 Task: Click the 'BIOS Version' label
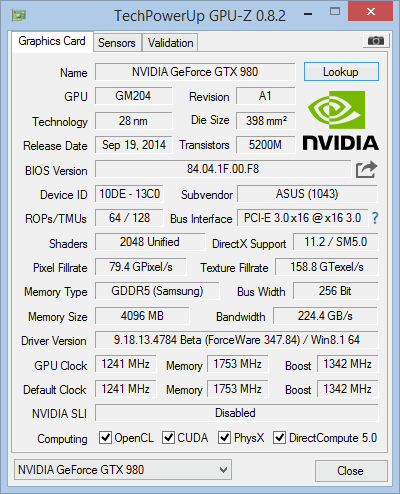click(56, 171)
